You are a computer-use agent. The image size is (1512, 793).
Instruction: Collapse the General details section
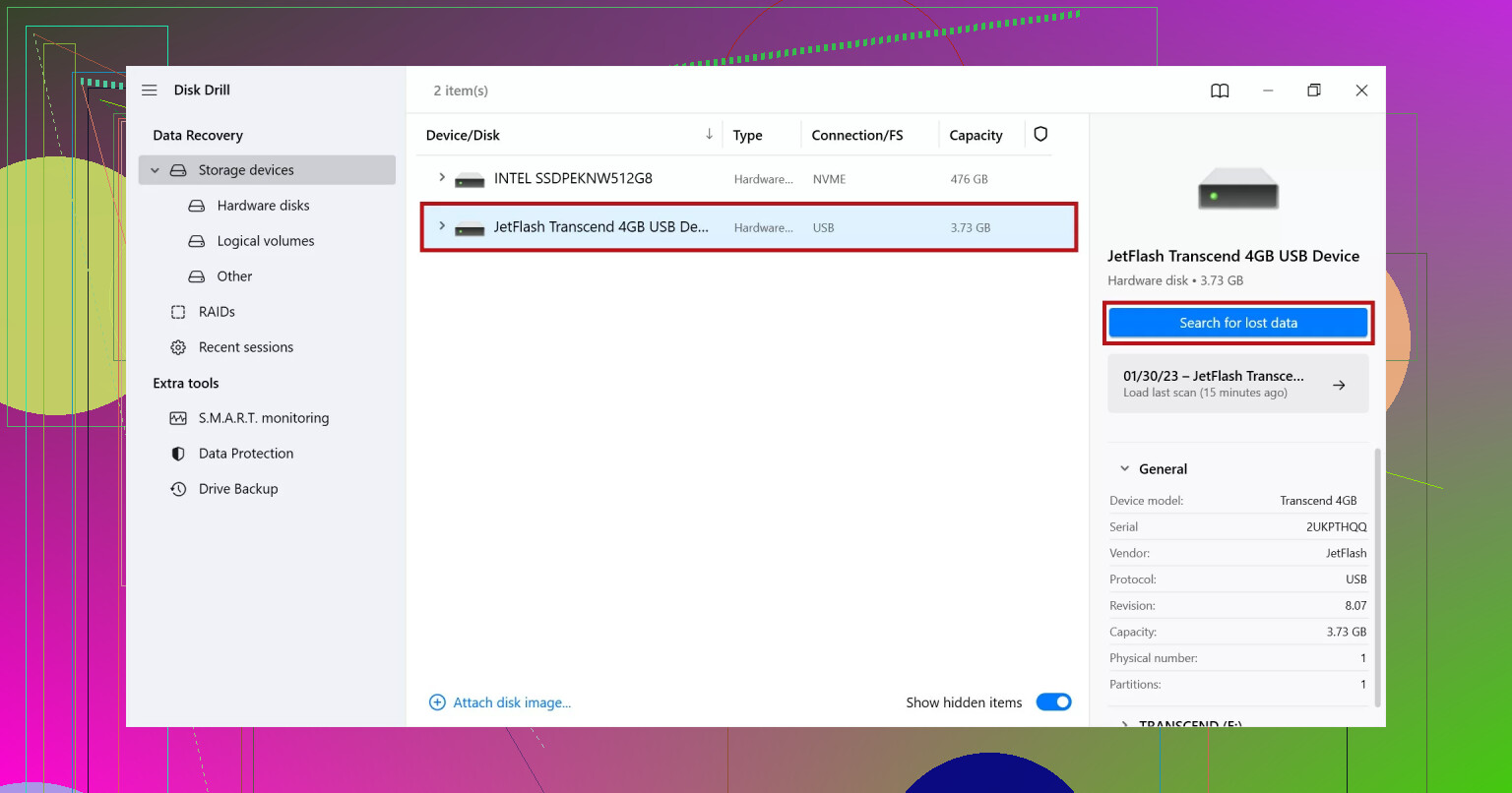click(x=1124, y=468)
